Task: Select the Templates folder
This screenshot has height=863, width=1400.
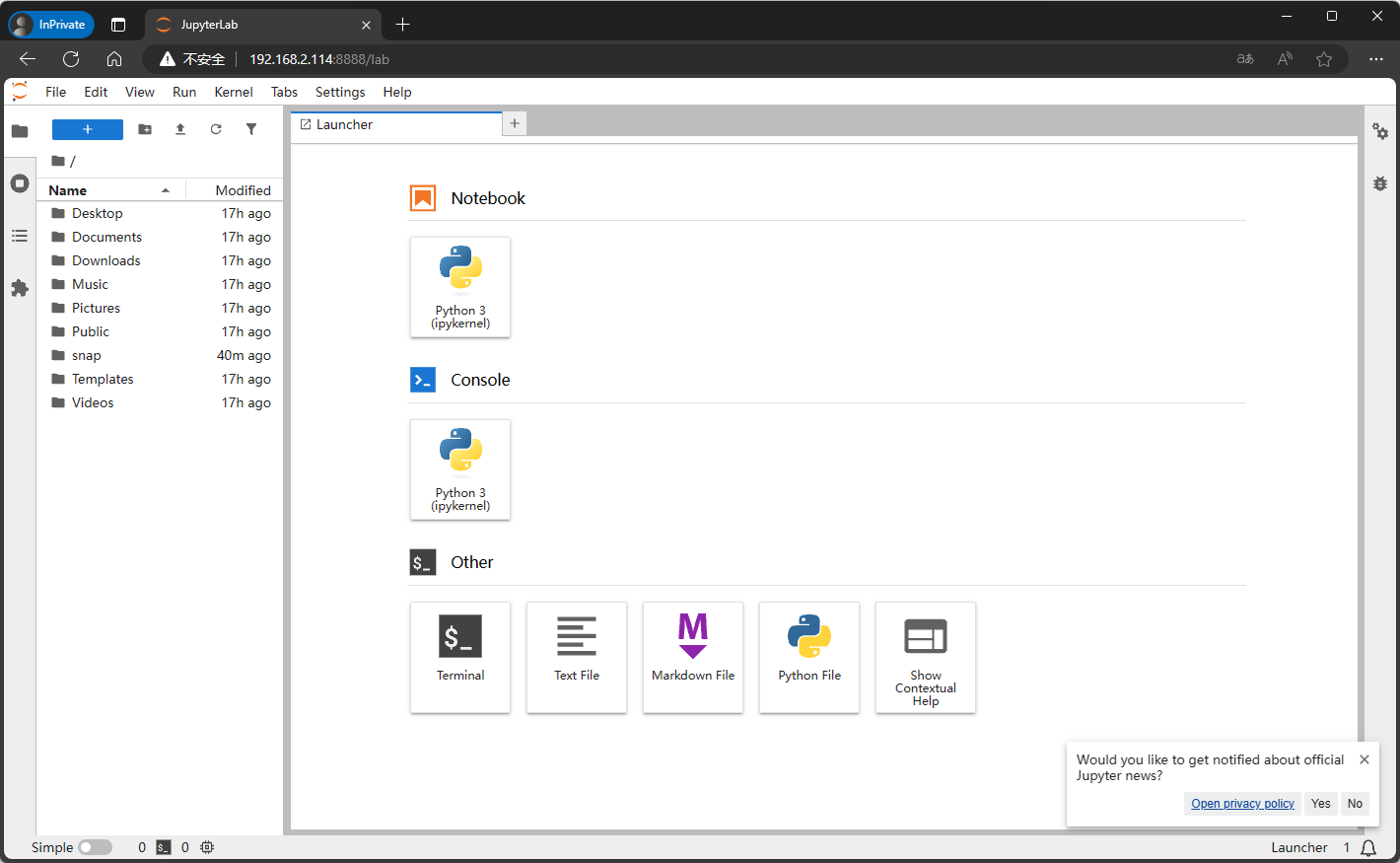Action: tap(160, 379)
